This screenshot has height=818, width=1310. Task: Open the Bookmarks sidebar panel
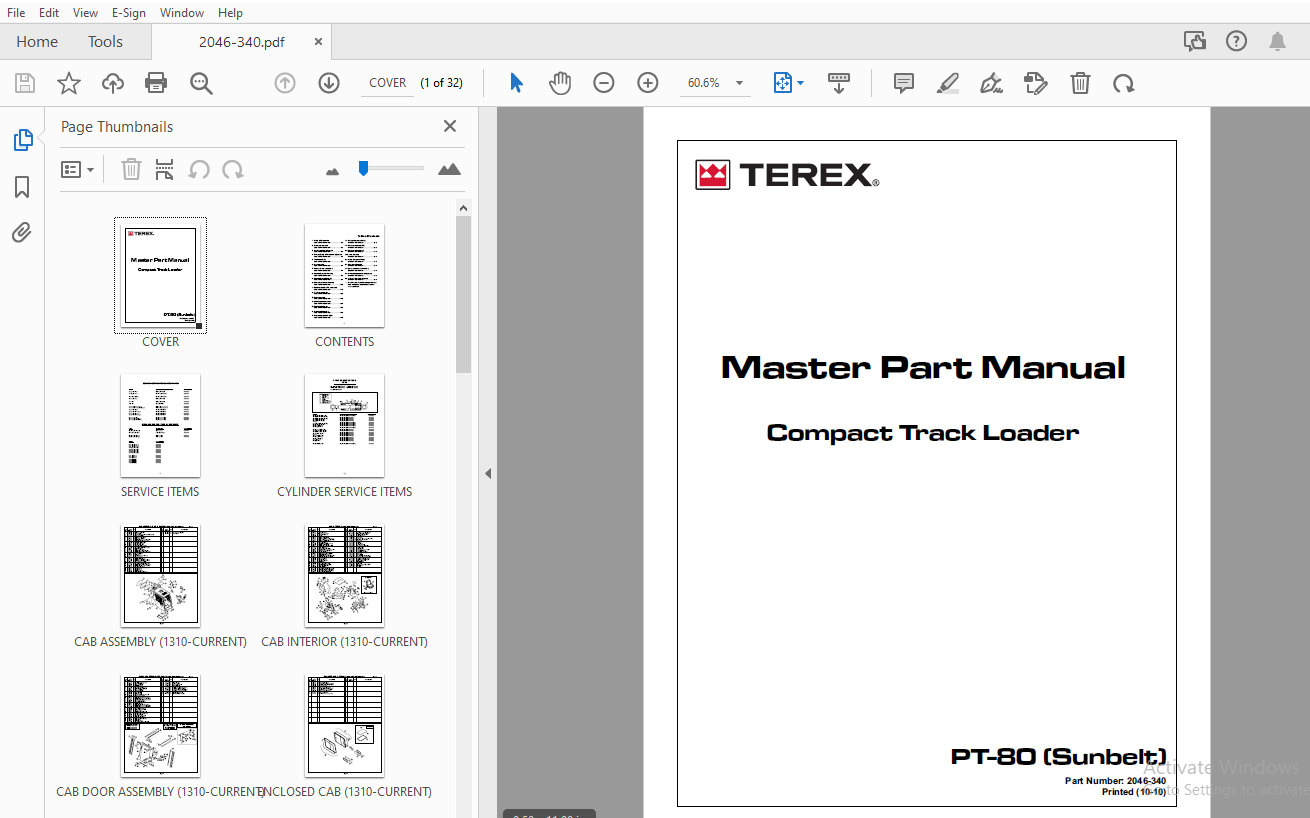22,187
